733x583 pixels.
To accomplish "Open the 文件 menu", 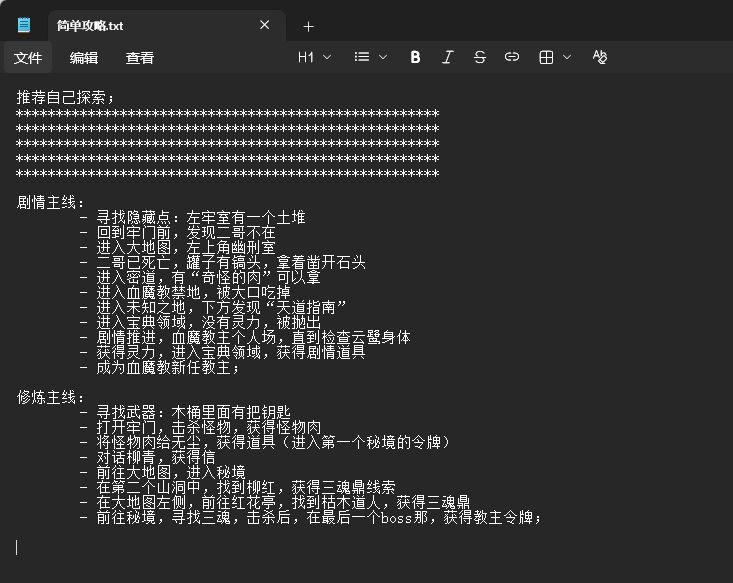I will 28,58.
